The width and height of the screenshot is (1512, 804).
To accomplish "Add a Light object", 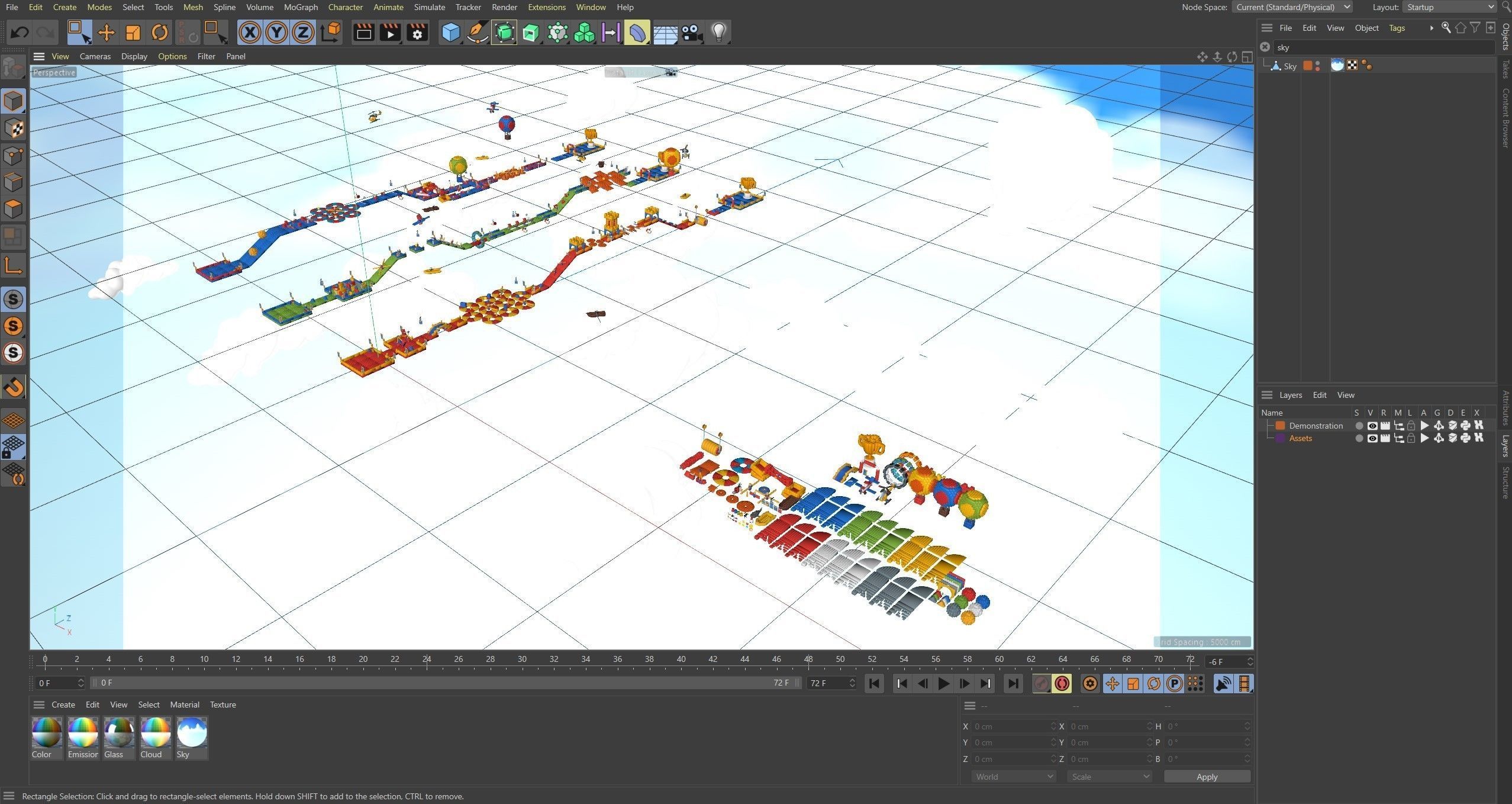I will pyautogui.click(x=718, y=32).
